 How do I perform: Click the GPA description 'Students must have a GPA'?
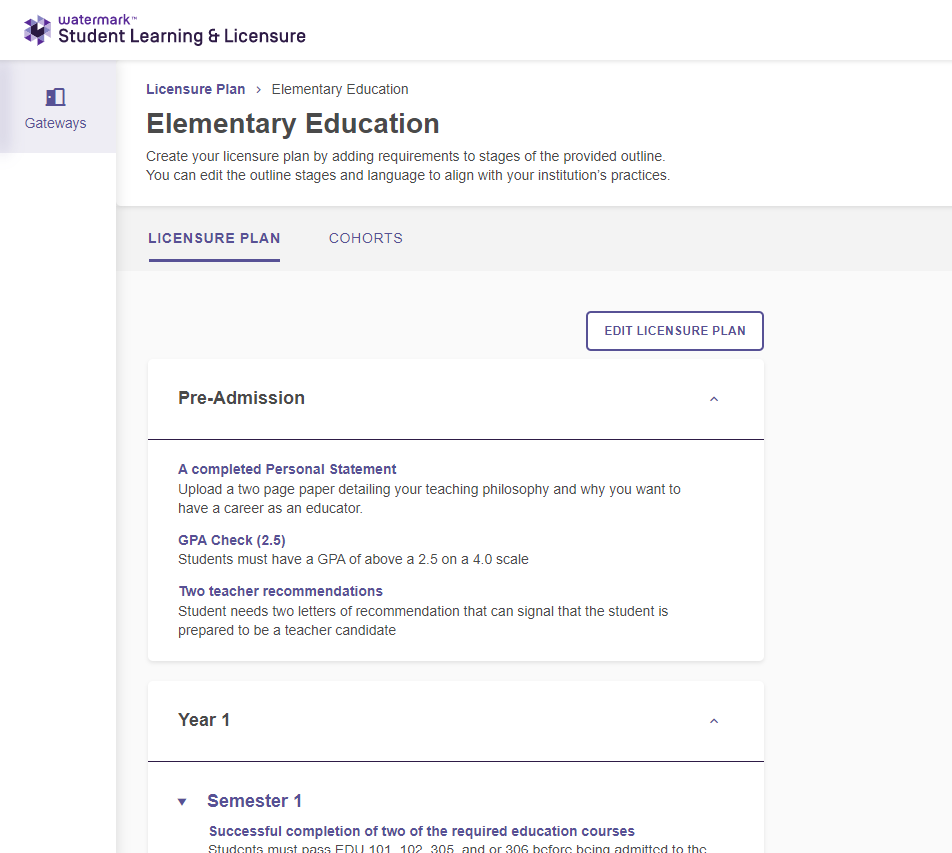coord(353,559)
